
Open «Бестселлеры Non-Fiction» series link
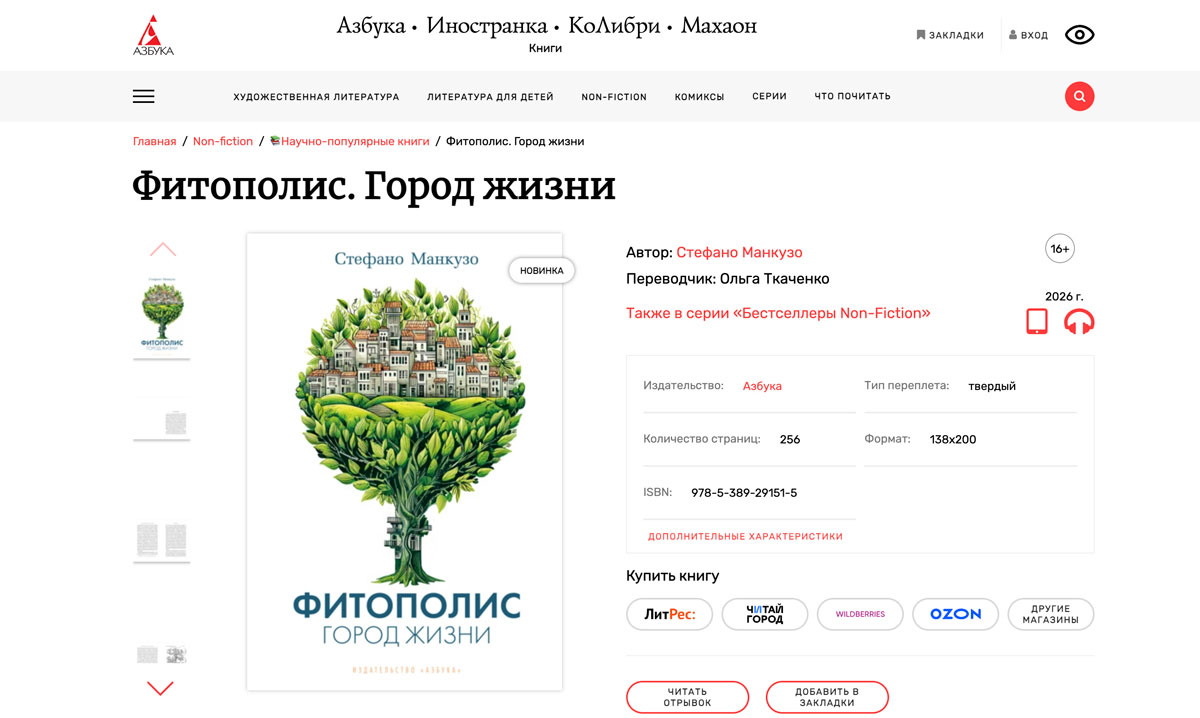pyautogui.click(x=778, y=313)
